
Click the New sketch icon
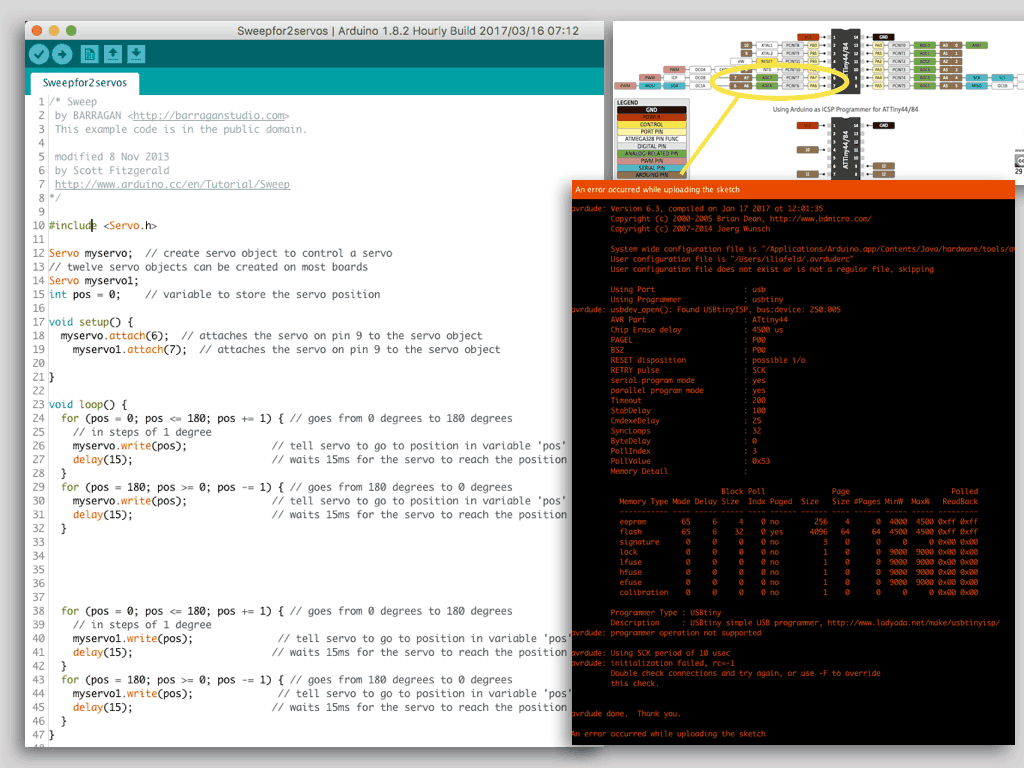coord(89,54)
